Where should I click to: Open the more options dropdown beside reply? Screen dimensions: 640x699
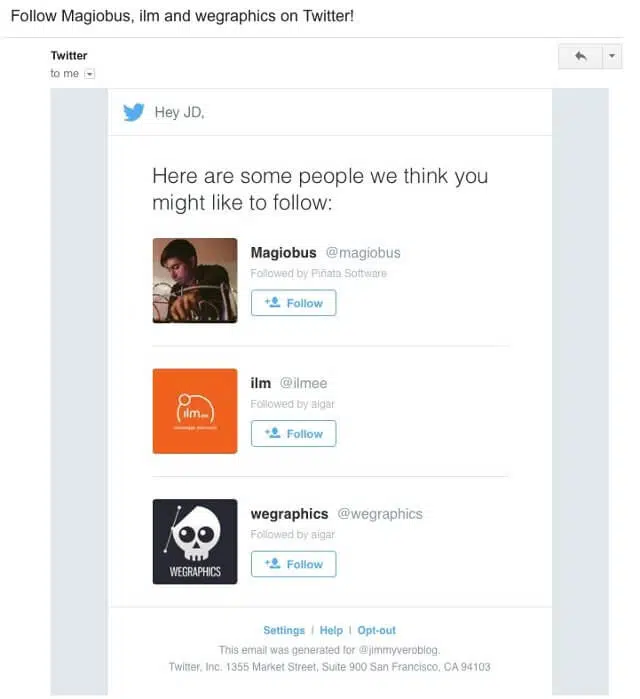pos(612,56)
